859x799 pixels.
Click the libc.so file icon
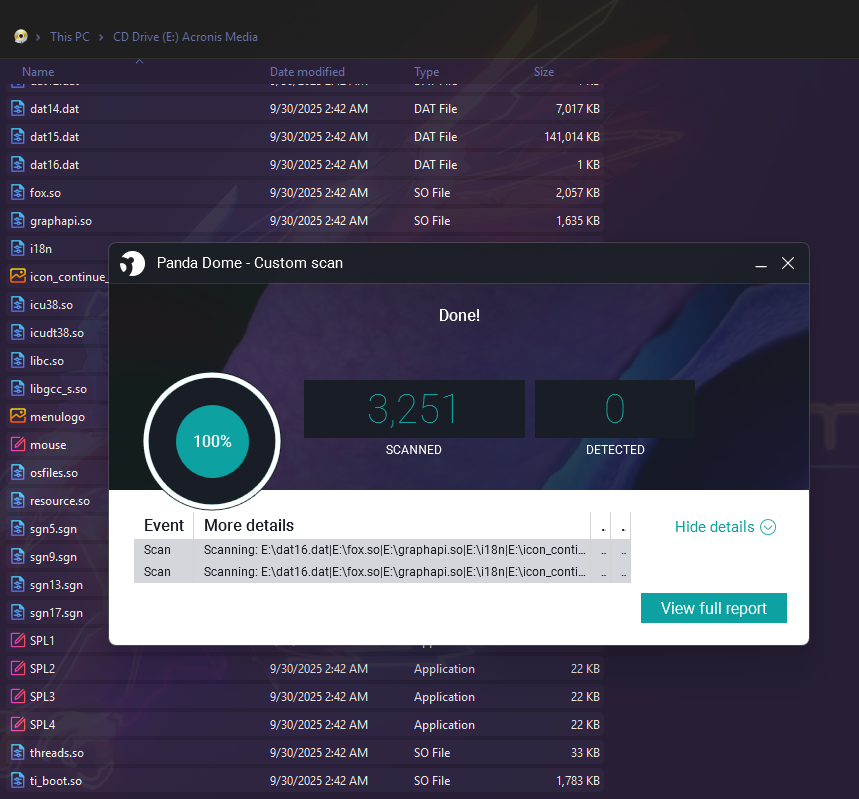pyautogui.click(x=18, y=360)
